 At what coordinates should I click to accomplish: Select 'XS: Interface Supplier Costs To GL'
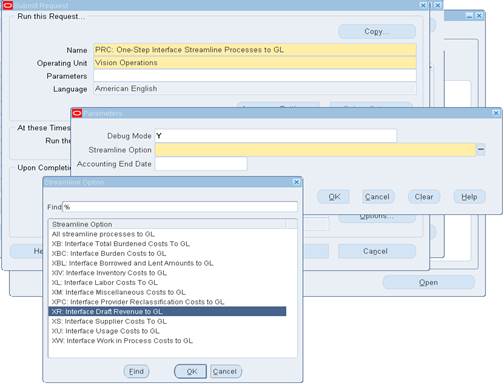pyautogui.click(x=167, y=321)
